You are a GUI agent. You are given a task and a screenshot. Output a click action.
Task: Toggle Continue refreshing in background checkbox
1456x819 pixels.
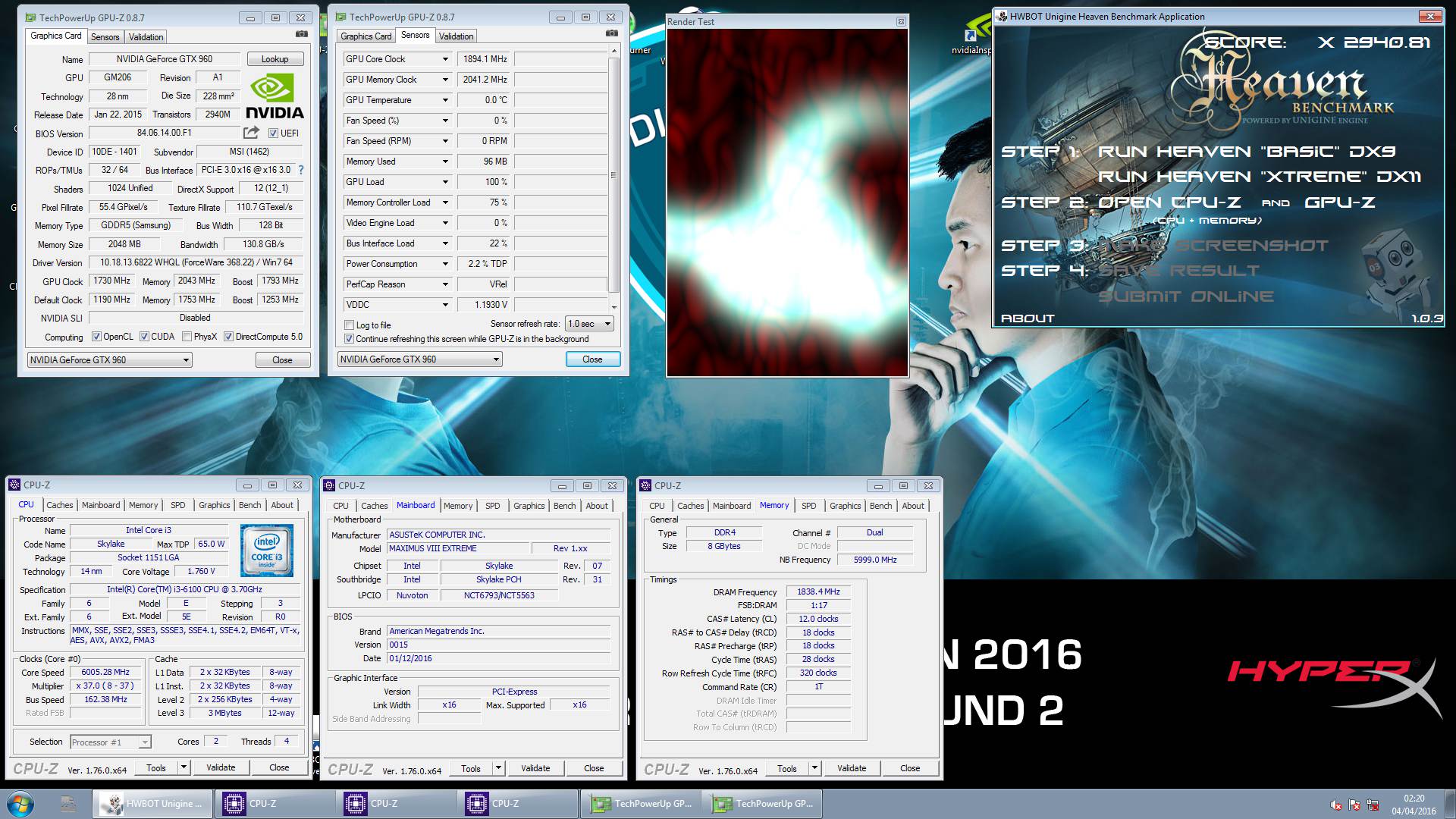349,339
